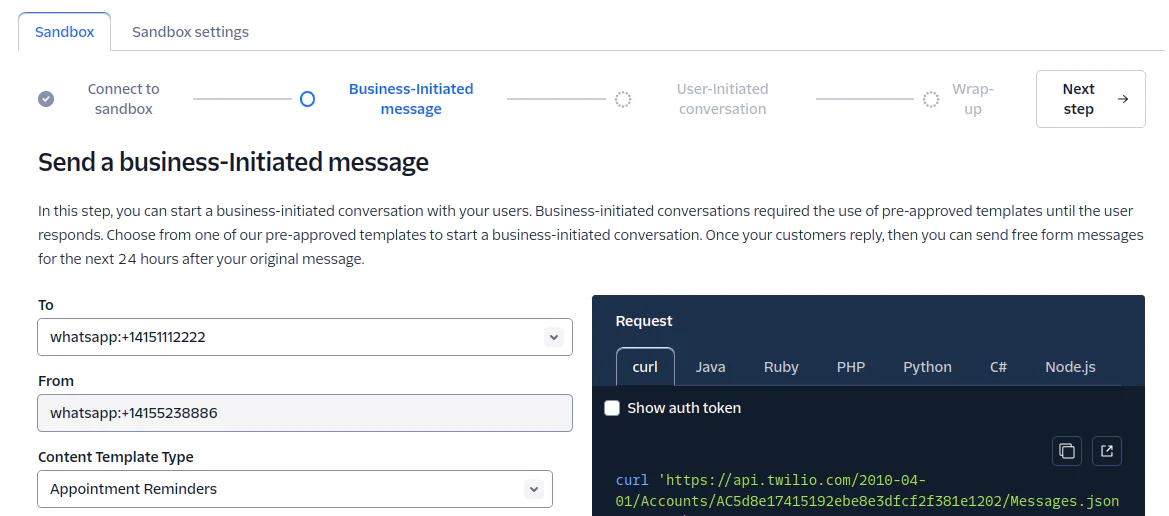Go to Business-Initiated message step
Screen dimensions: 1169x516
point(411,99)
